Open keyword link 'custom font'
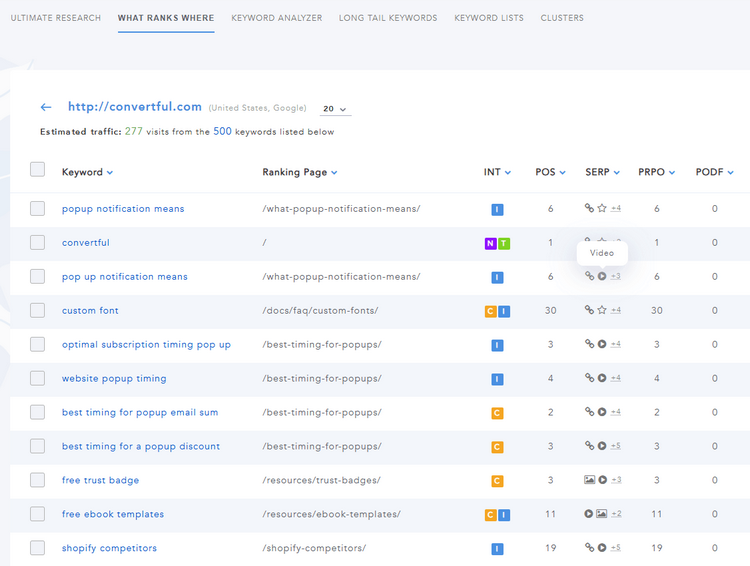Viewport: 750px width, 566px height. pos(90,311)
